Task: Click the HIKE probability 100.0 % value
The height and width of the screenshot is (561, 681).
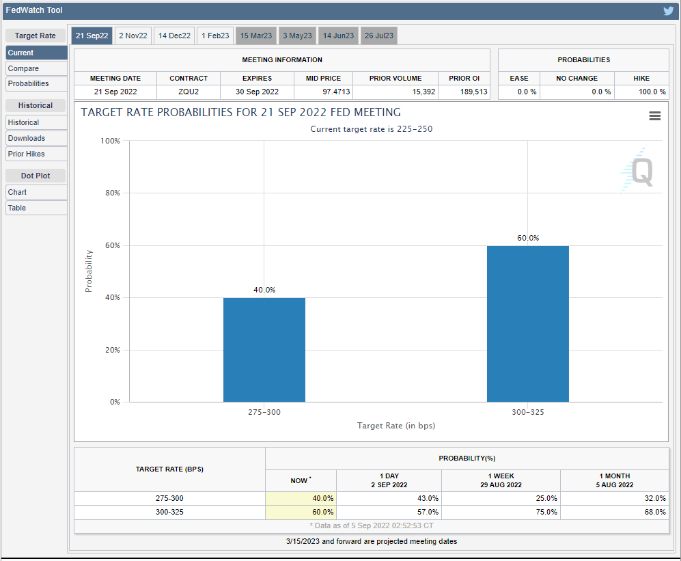Action: (x=652, y=92)
